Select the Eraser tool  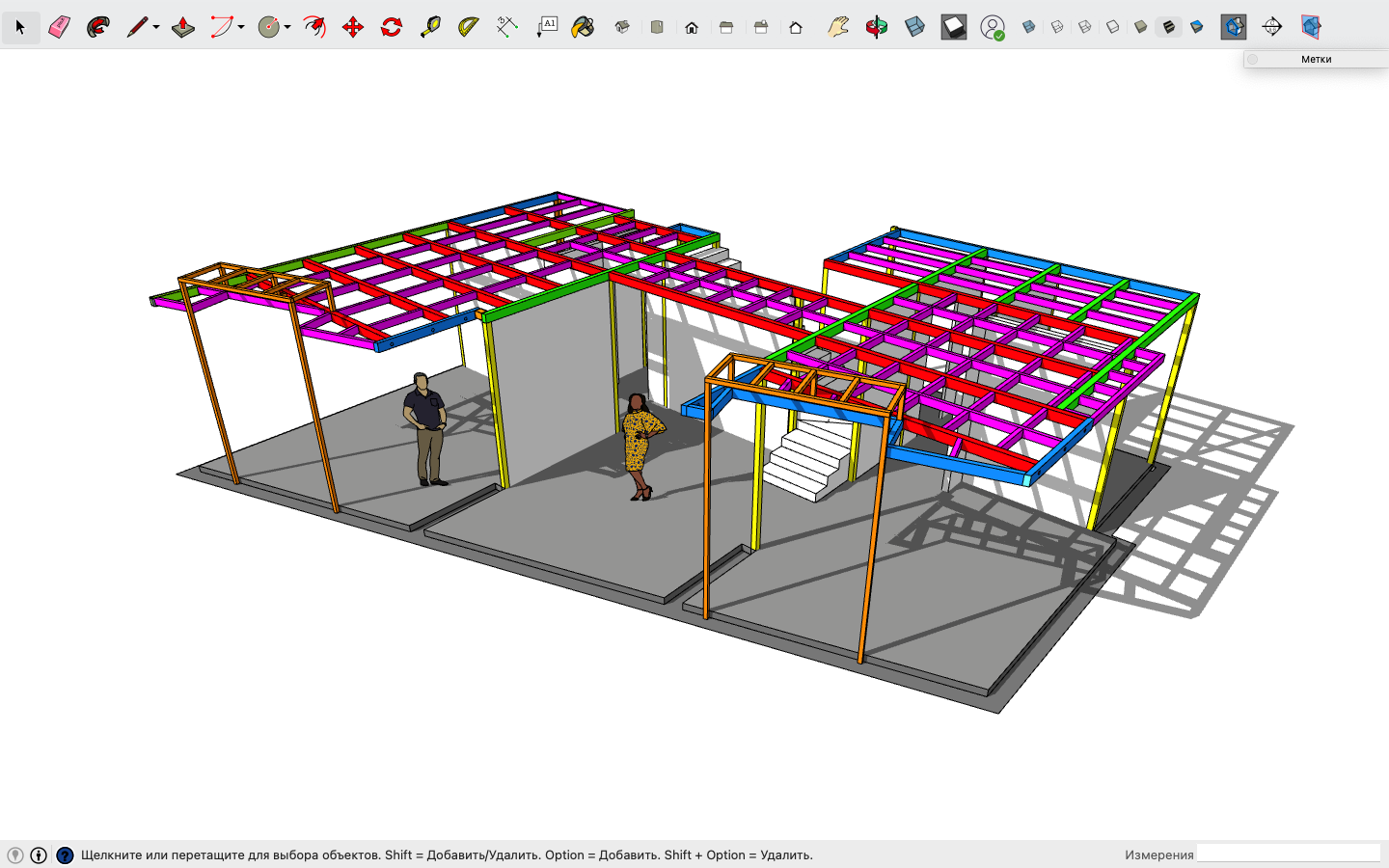pyautogui.click(x=59, y=27)
